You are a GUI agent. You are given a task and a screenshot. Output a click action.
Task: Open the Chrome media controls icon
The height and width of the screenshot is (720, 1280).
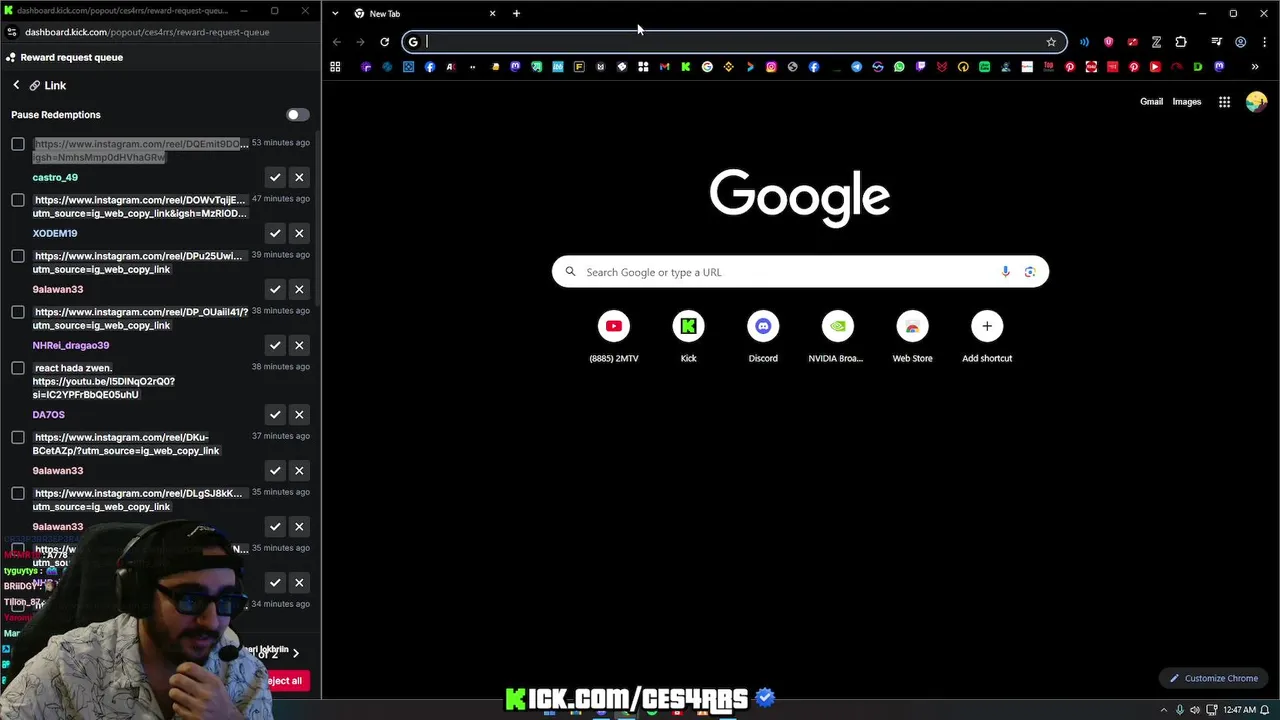pyautogui.click(x=1216, y=42)
